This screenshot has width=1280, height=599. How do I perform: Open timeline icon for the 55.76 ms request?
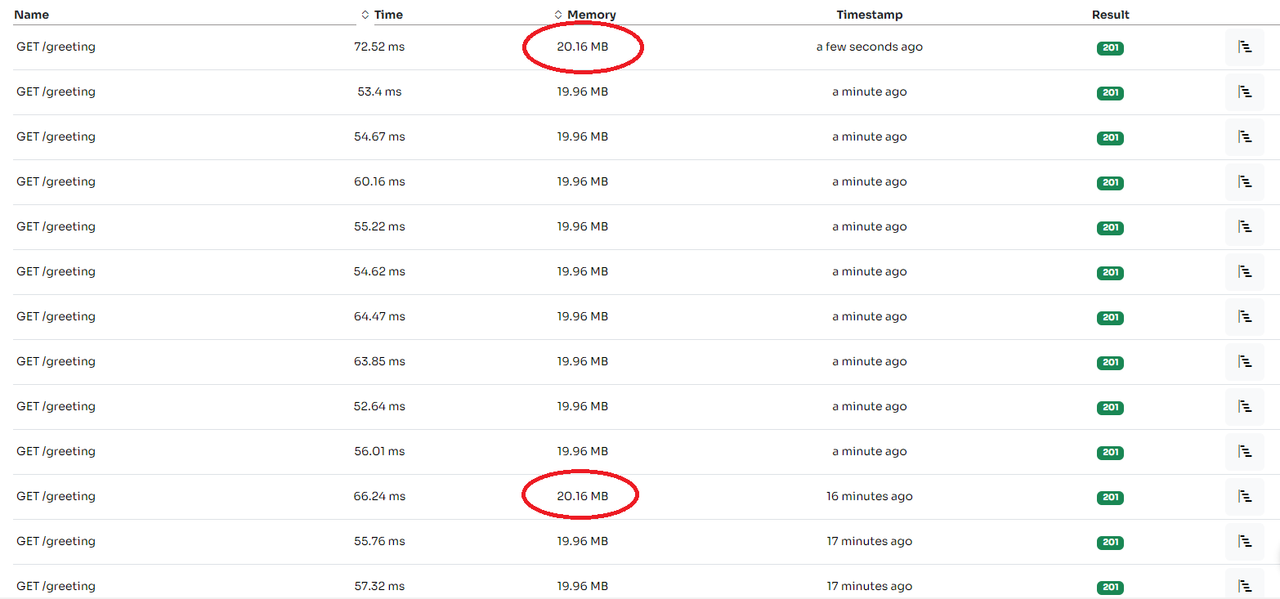(x=1244, y=542)
